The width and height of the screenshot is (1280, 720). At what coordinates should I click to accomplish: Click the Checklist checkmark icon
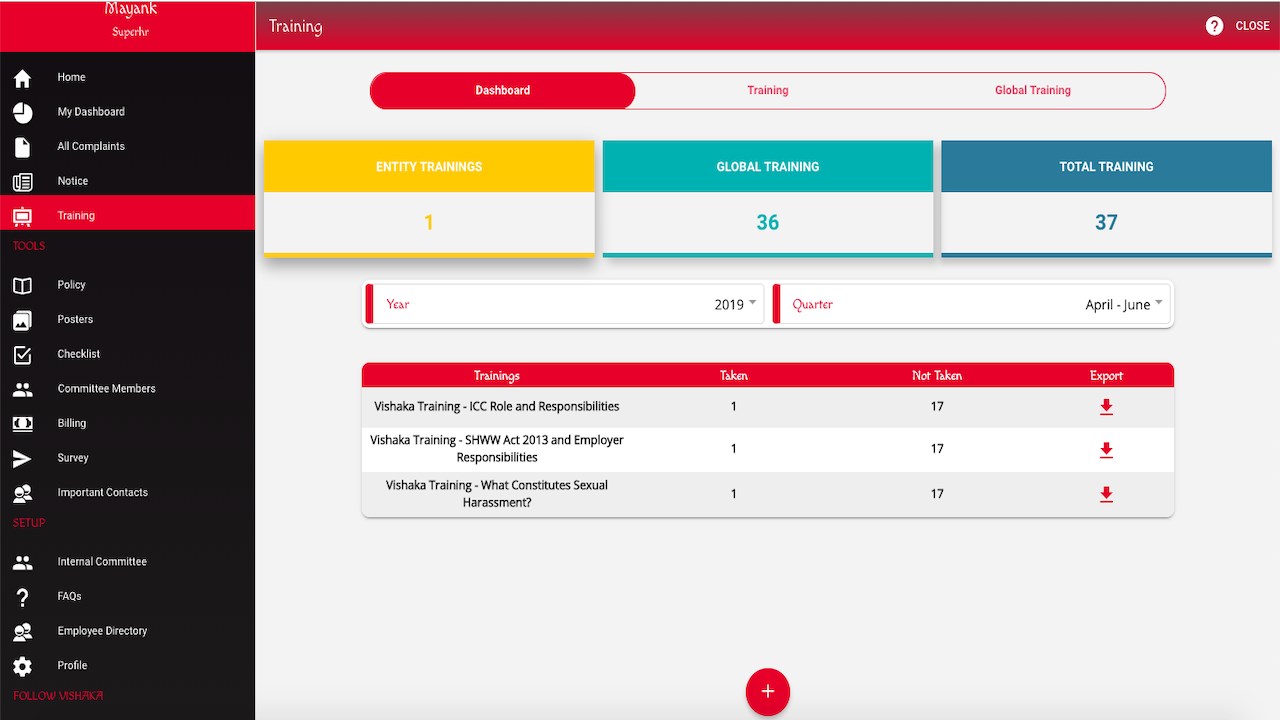pyautogui.click(x=22, y=354)
